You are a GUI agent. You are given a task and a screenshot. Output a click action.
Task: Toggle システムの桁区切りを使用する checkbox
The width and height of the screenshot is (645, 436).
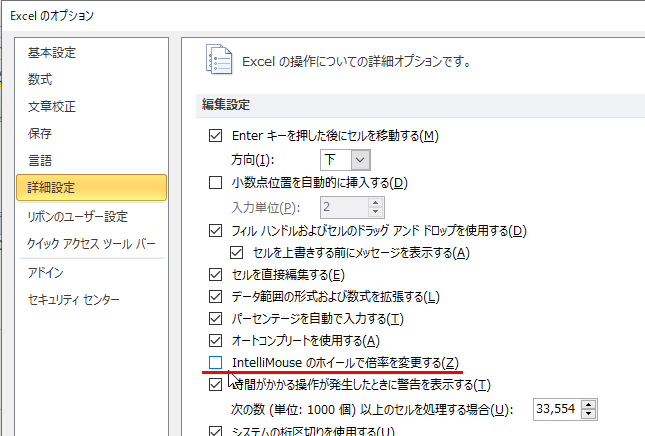[216, 431]
